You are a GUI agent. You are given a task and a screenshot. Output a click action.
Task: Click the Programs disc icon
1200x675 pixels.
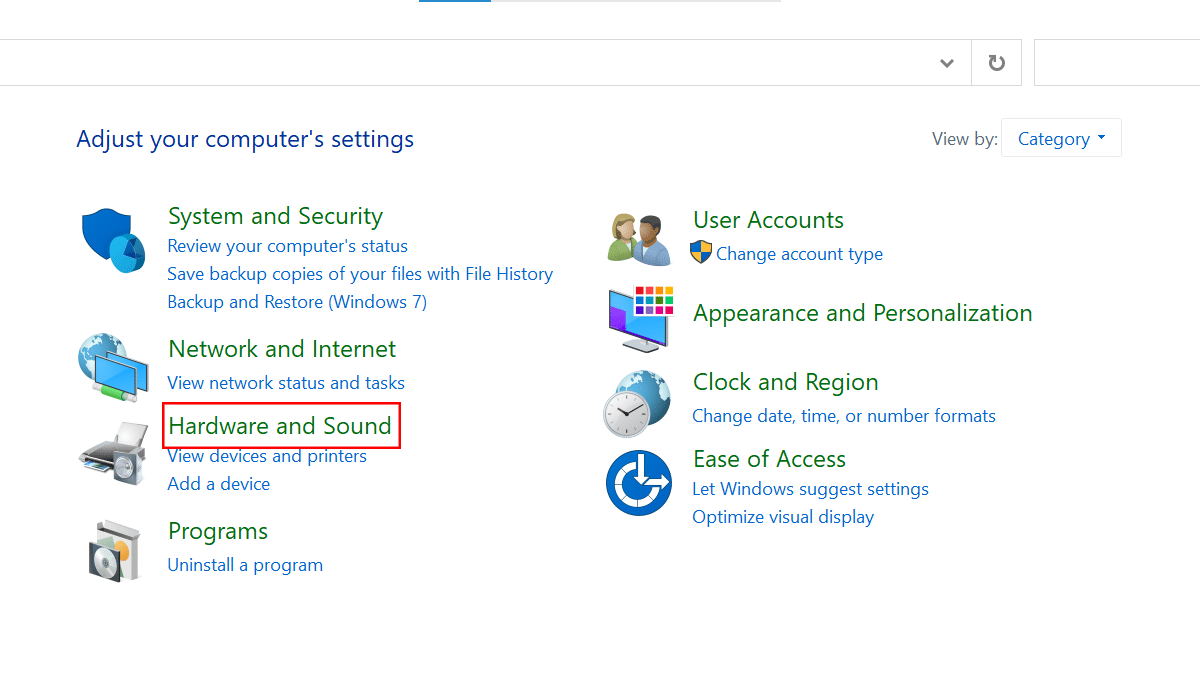pyautogui.click(x=113, y=550)
